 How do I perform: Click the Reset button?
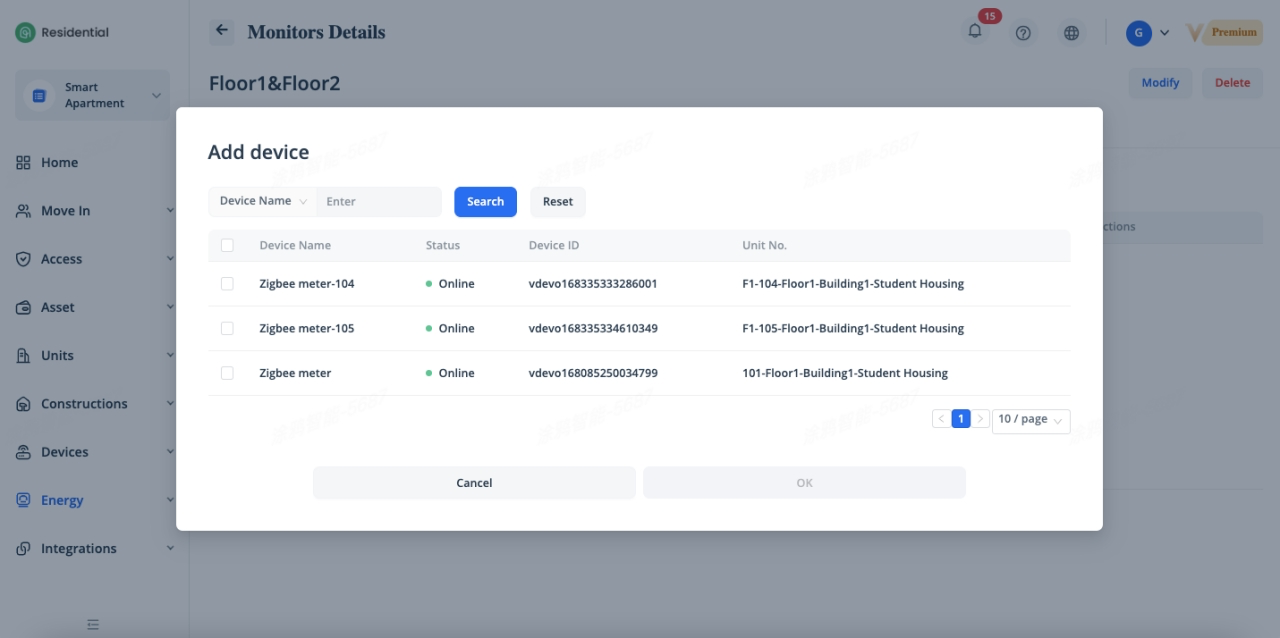pyautogui.click(x=557, y=201)
